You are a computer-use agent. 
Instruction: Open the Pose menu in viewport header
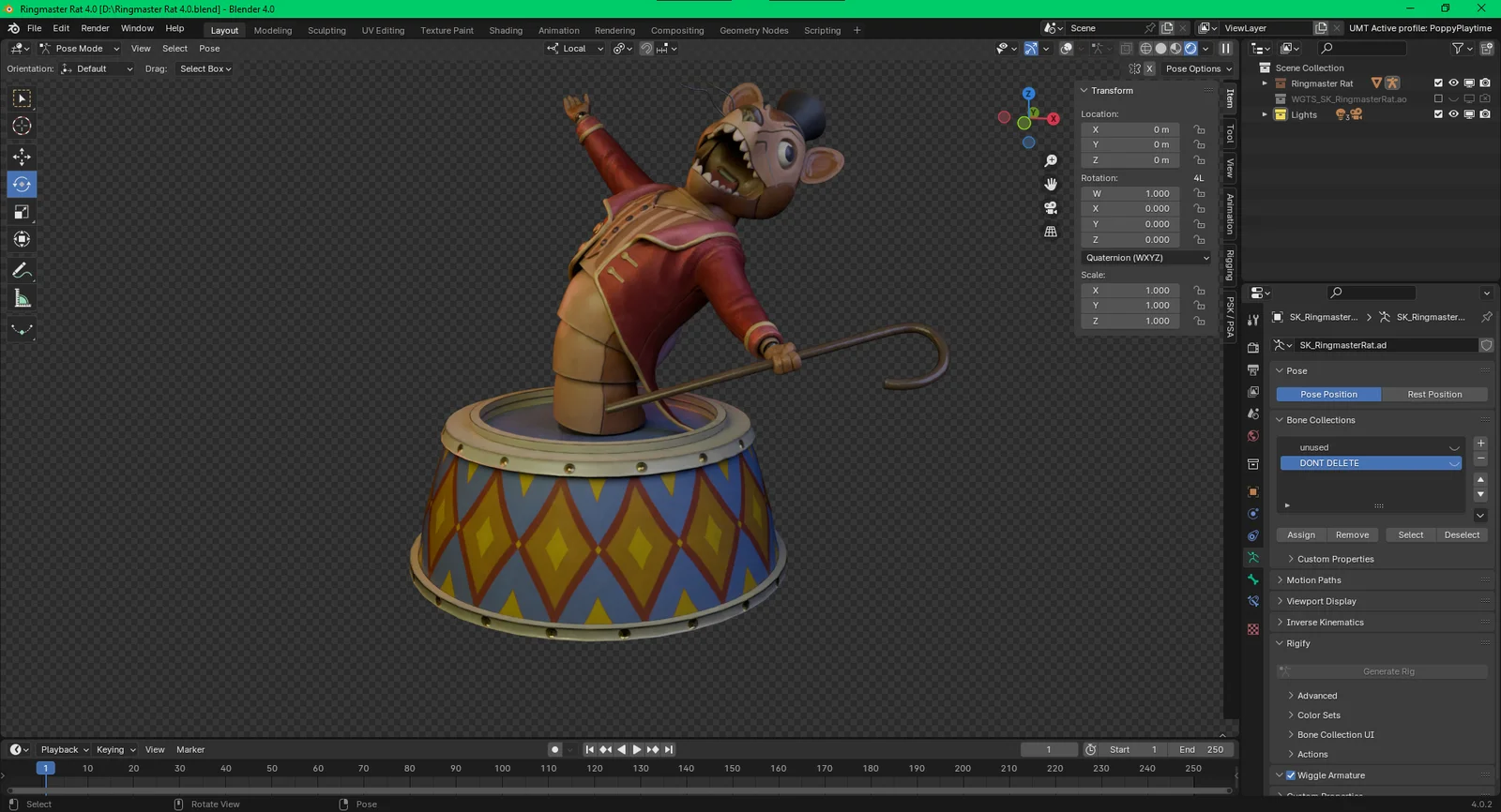[x=209, y=49]
